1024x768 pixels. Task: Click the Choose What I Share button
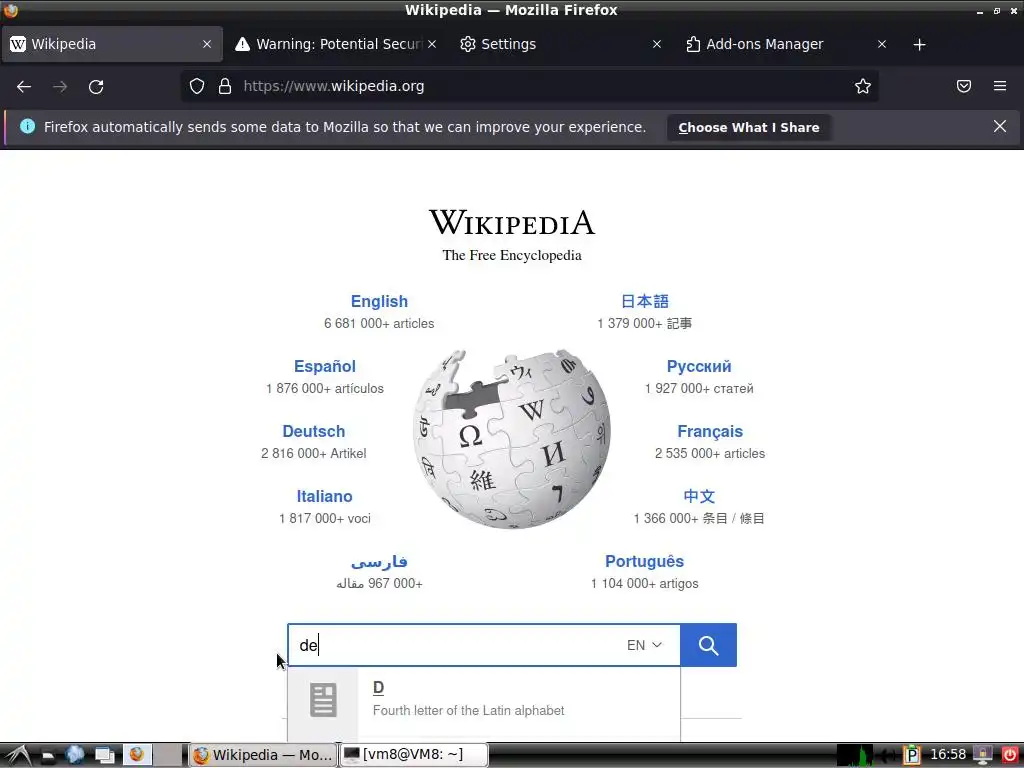pyautogui.click(x=748, y=127)
